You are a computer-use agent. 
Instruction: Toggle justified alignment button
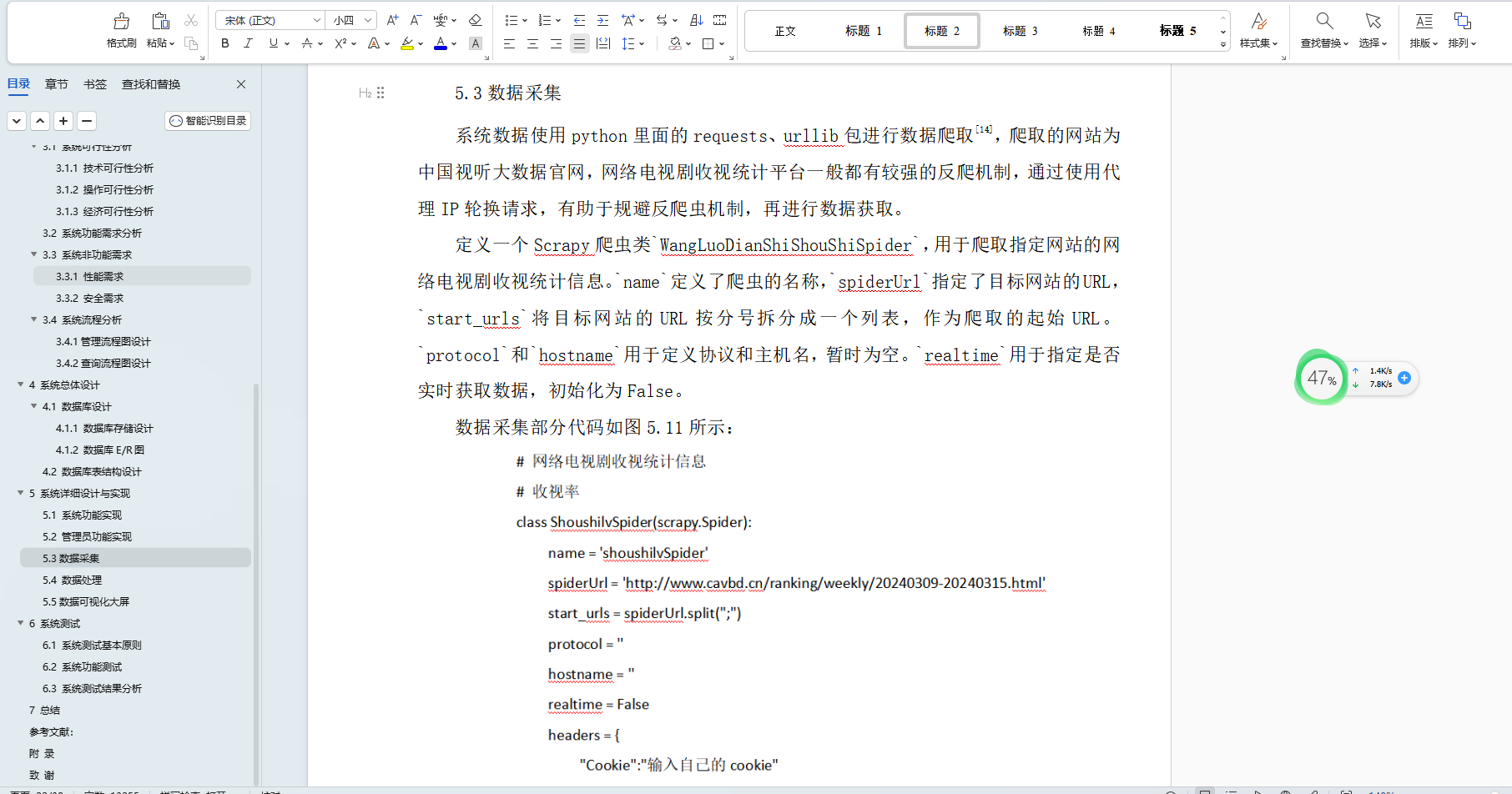click(579, 43)
